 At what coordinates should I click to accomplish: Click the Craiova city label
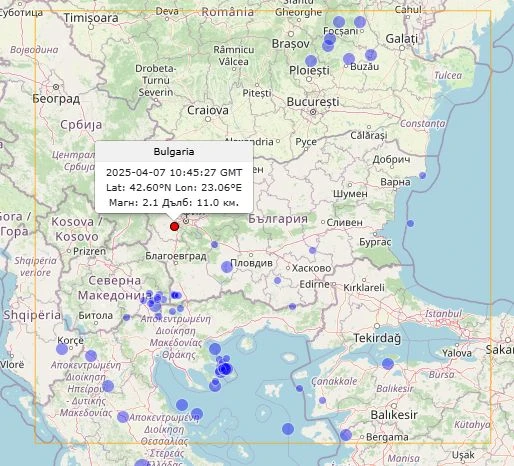(208, 110)
